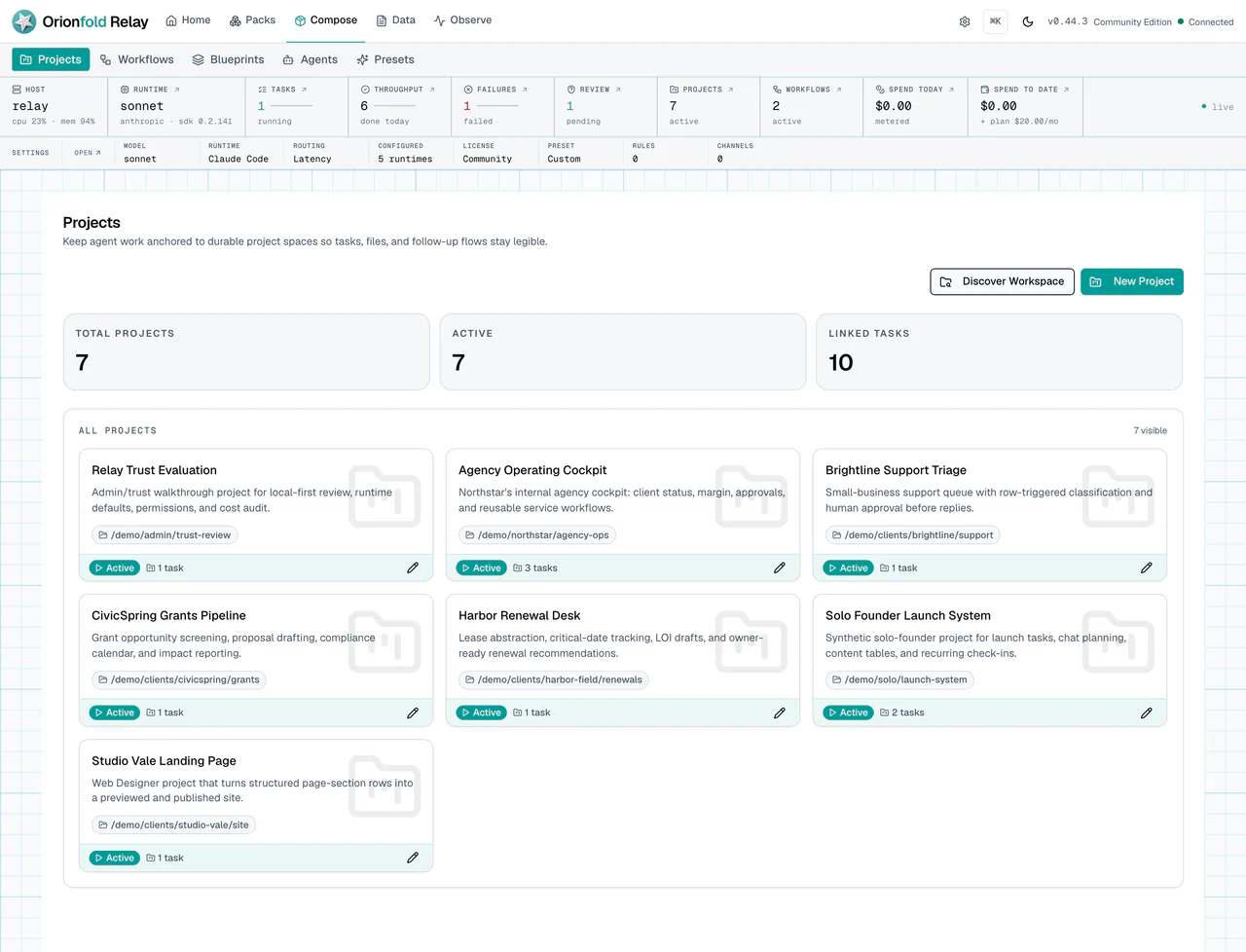Open the Observe nav item
This screenshot has width=1246, height=952.
point(462,20)
